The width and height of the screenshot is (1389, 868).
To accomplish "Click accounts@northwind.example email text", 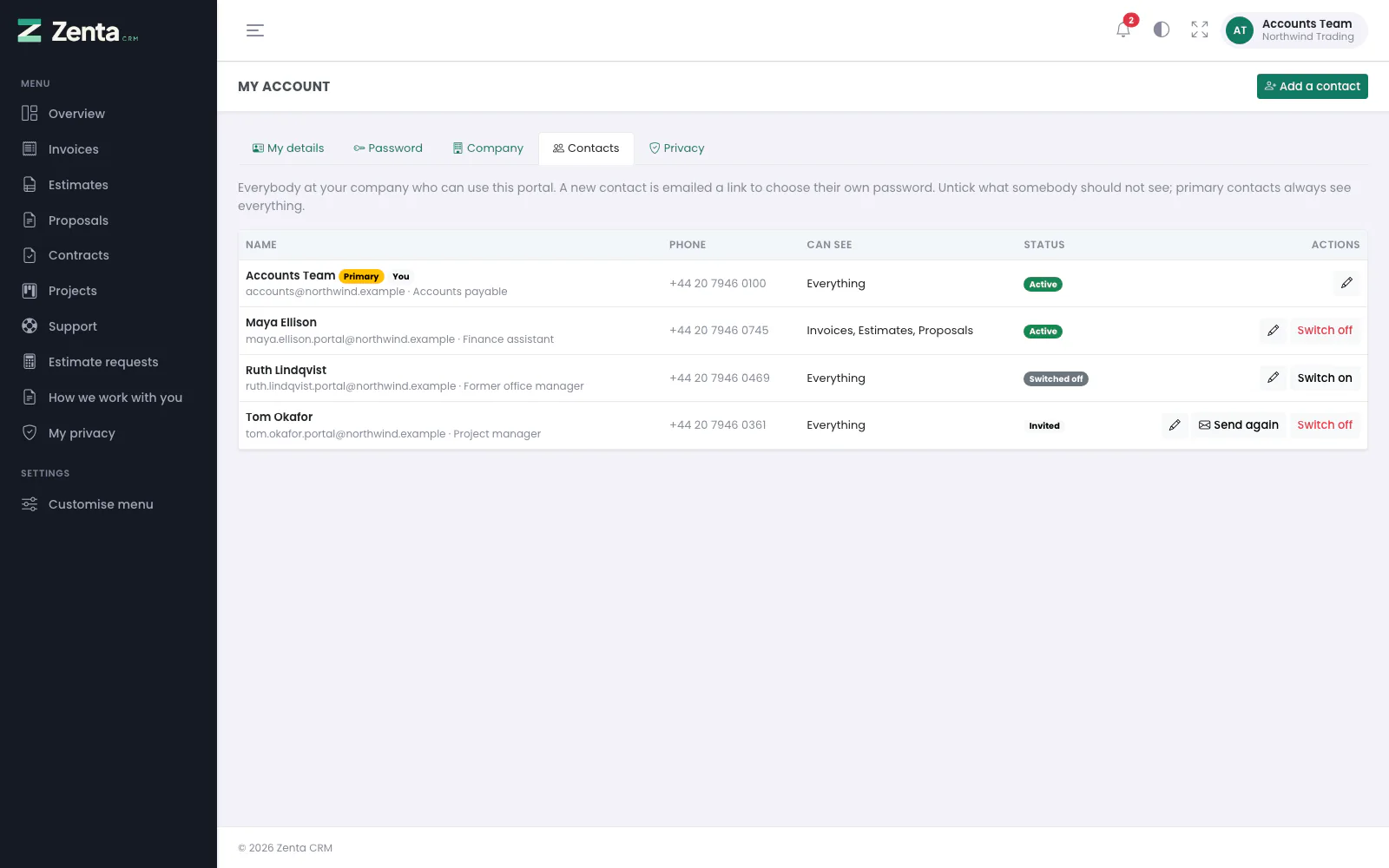I will 326,292.
